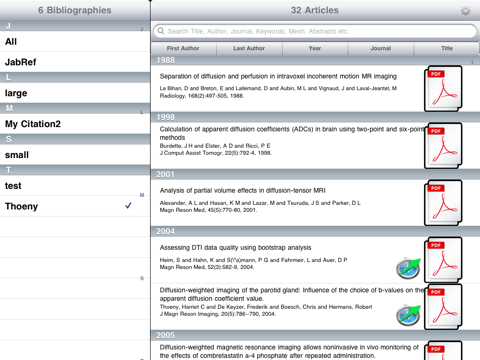Click the 2005 year section header
The width and height of the screenshot is (480, 360).
(315, 335)
